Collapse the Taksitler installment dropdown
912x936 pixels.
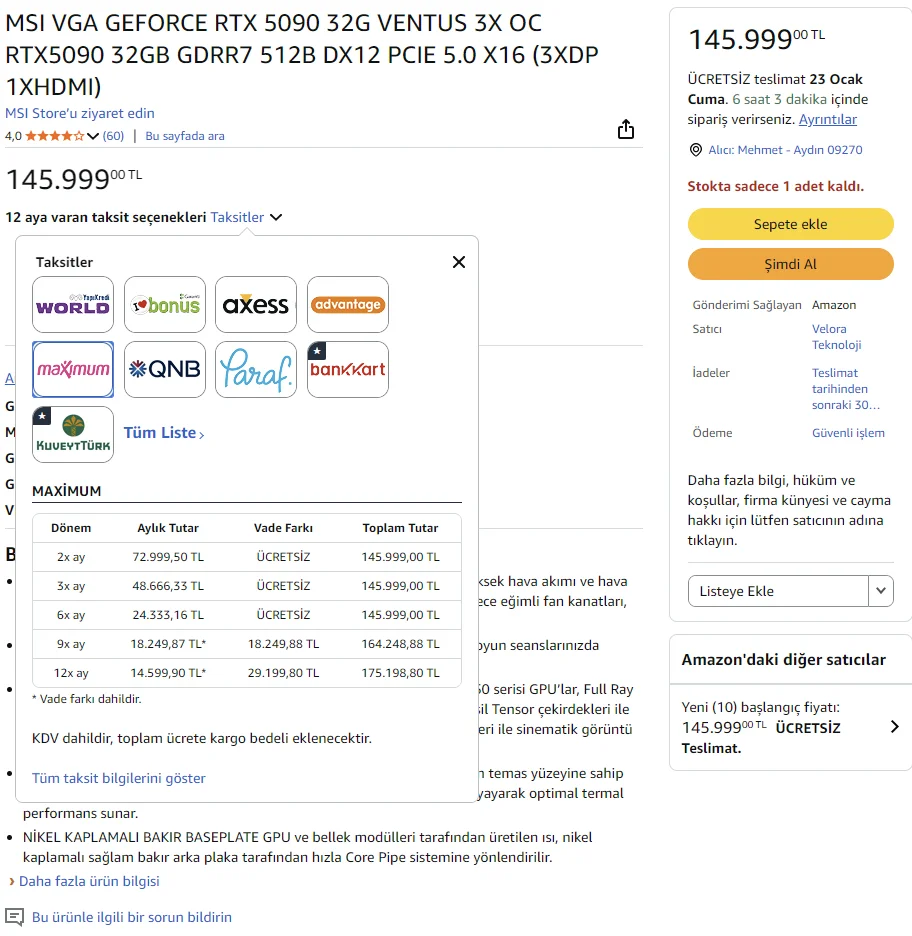(x=276, y=217)
